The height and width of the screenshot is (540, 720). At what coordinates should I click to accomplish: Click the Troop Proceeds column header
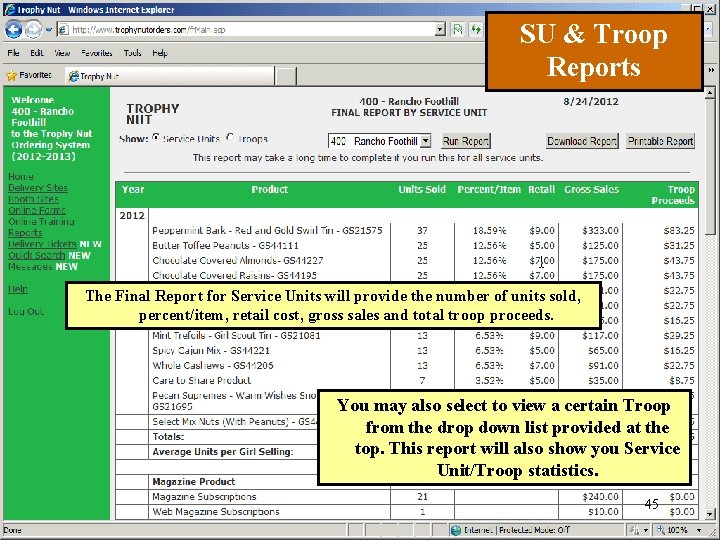coord(673,195)
